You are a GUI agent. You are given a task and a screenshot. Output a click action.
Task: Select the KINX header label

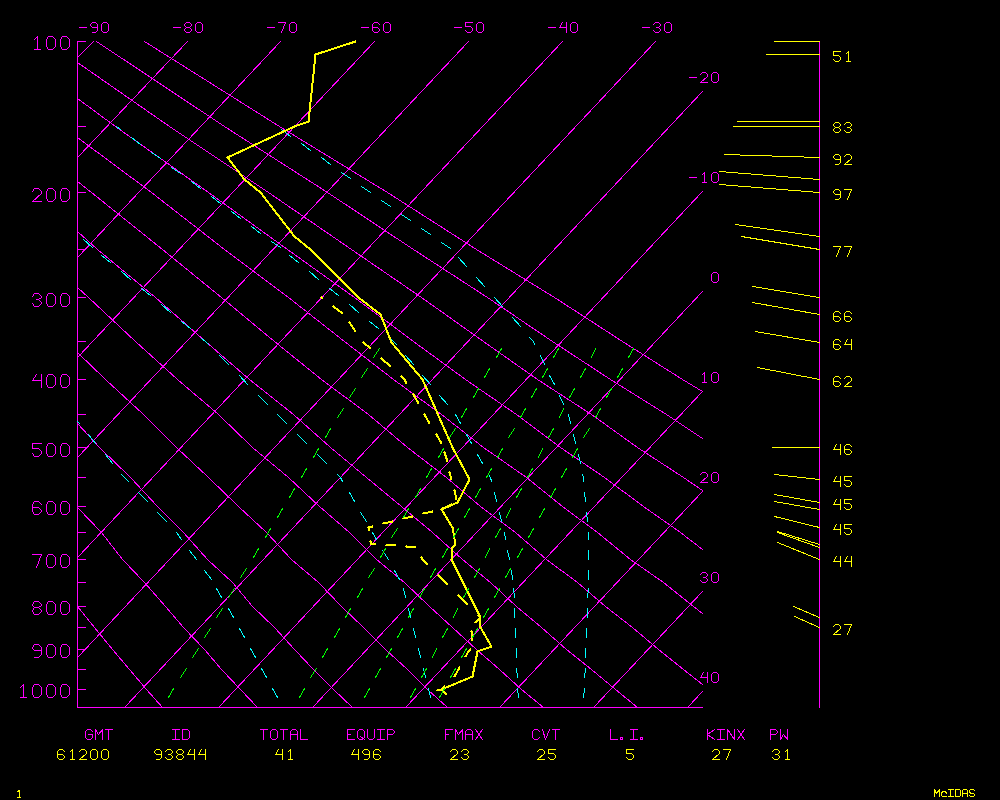pyautogui.click(x=726, y=735)
